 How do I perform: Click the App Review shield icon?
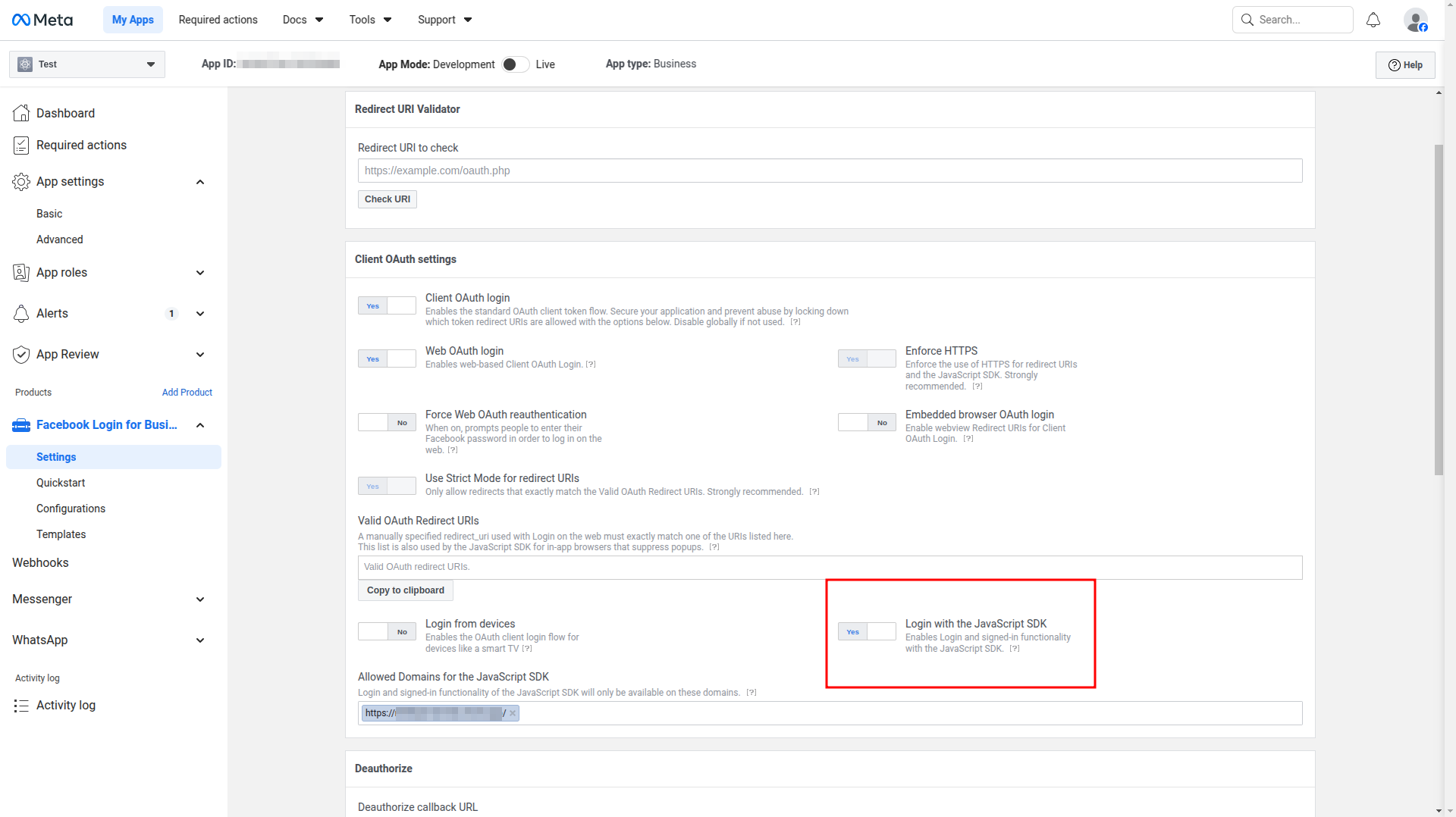21,355
